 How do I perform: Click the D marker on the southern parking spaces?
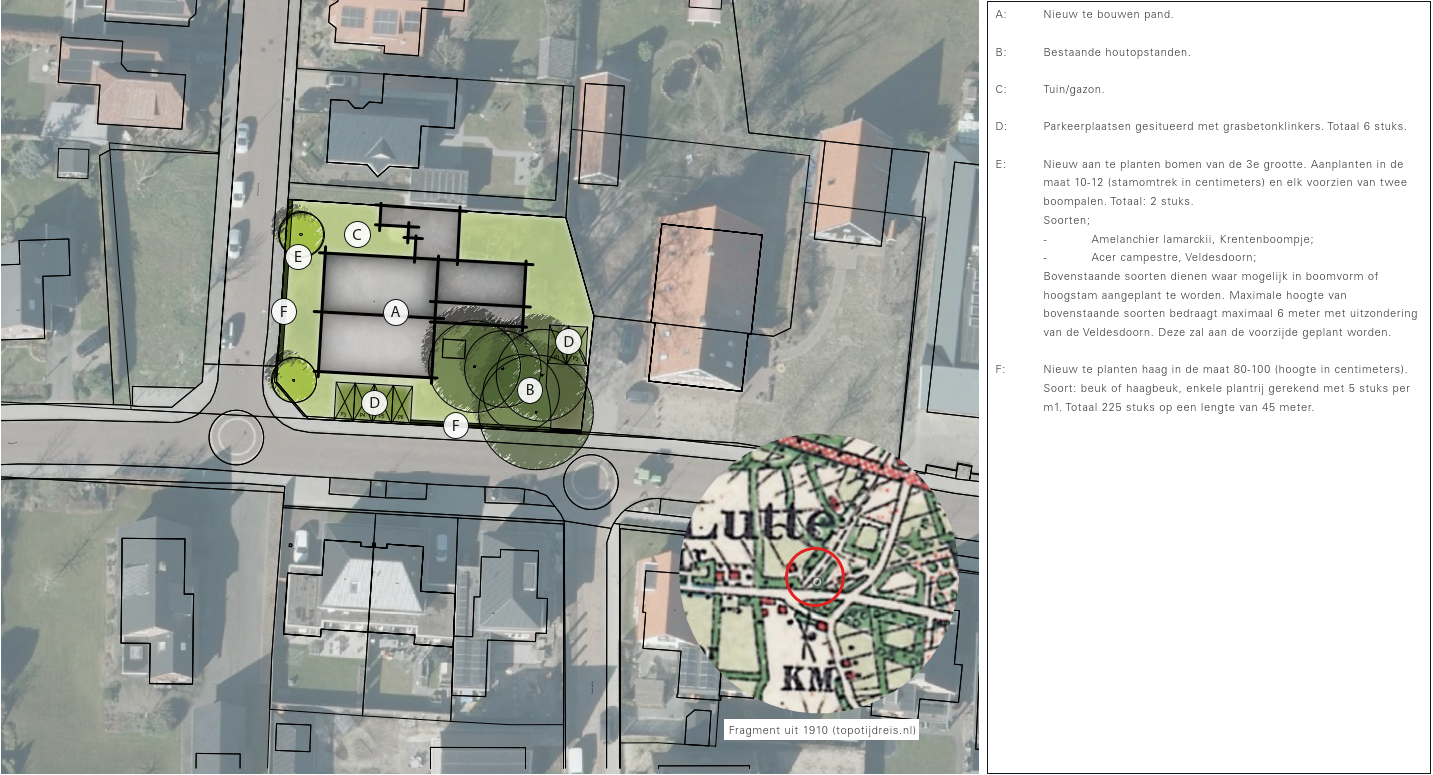tap(374, 403)
